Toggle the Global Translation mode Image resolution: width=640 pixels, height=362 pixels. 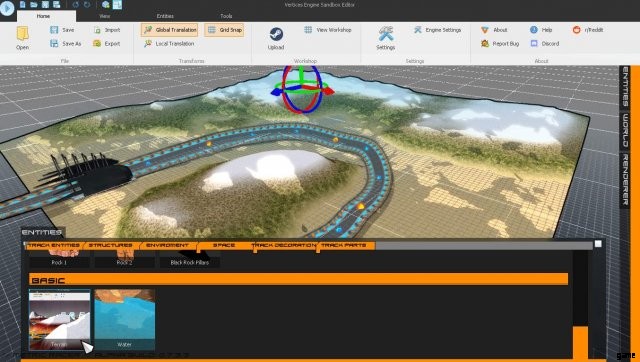(x=170, y=30)
